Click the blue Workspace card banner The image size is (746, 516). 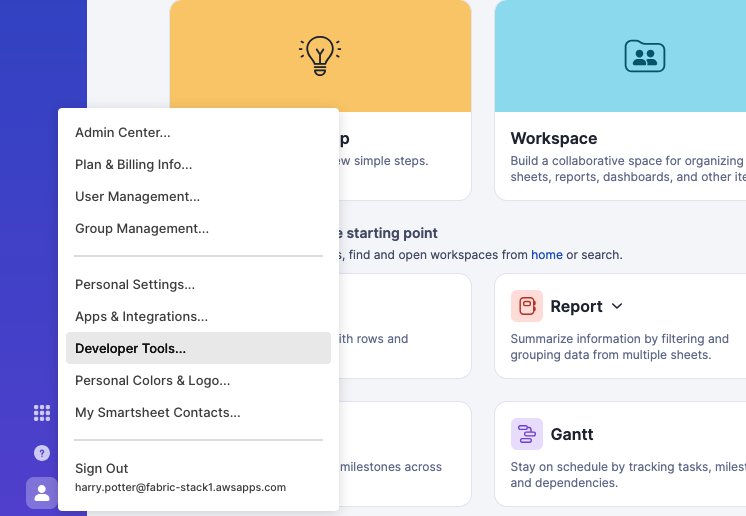coord(620,56)
